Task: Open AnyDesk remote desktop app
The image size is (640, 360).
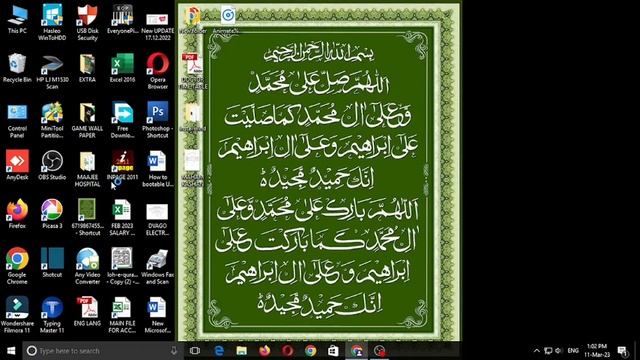Action: click(x=17, y=165)
